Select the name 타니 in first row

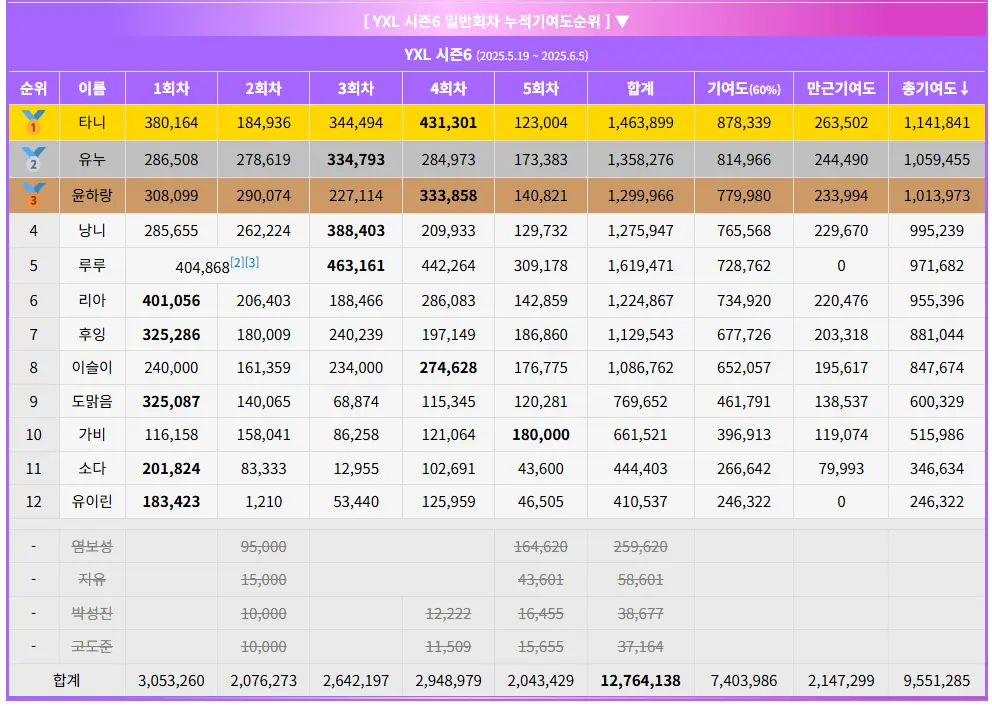[x=92, y=122]
